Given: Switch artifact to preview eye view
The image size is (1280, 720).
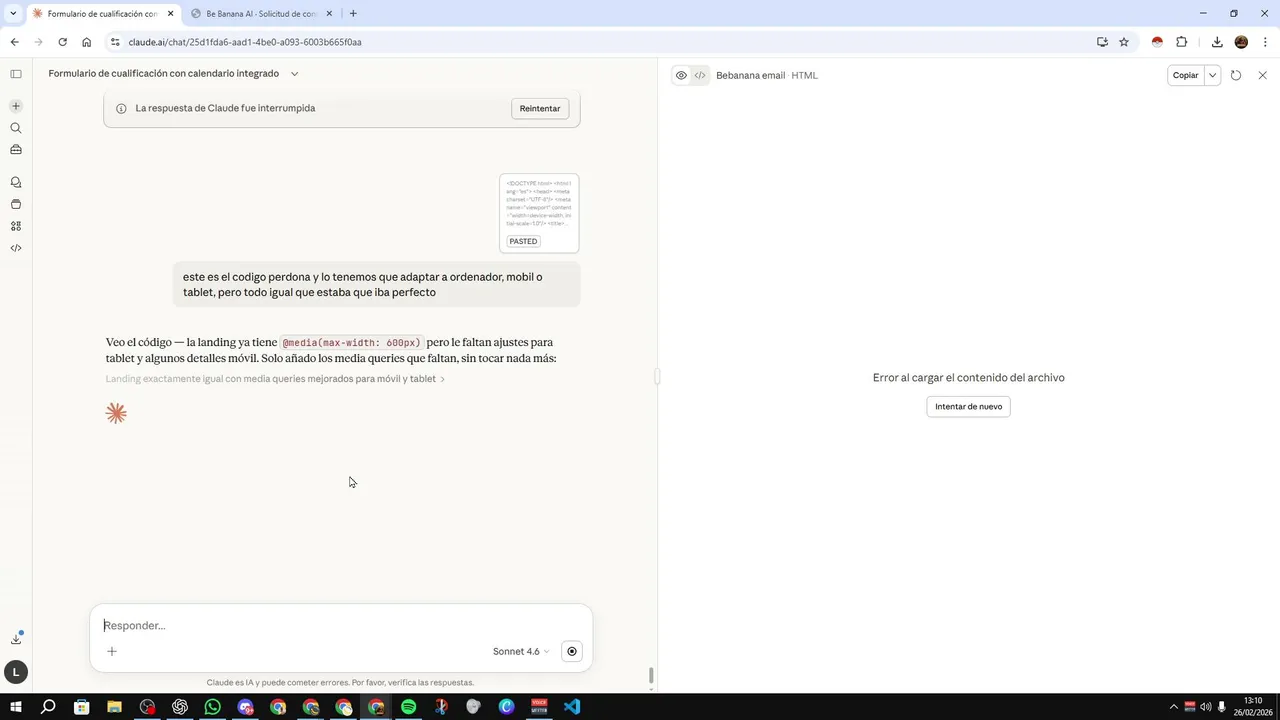Looking at the screenshot, I should [x=681, y=75].
